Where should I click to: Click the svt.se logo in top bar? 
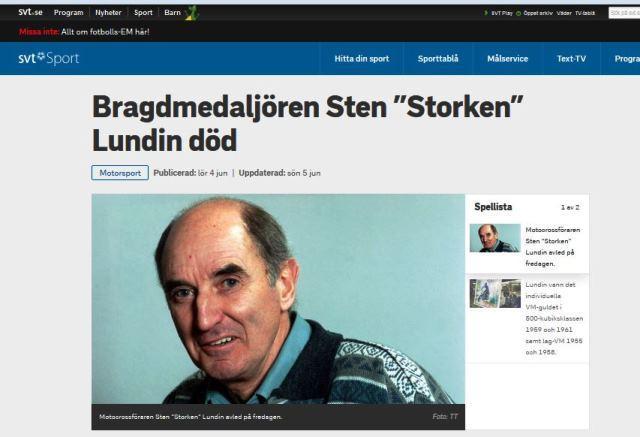click(30, 12)
